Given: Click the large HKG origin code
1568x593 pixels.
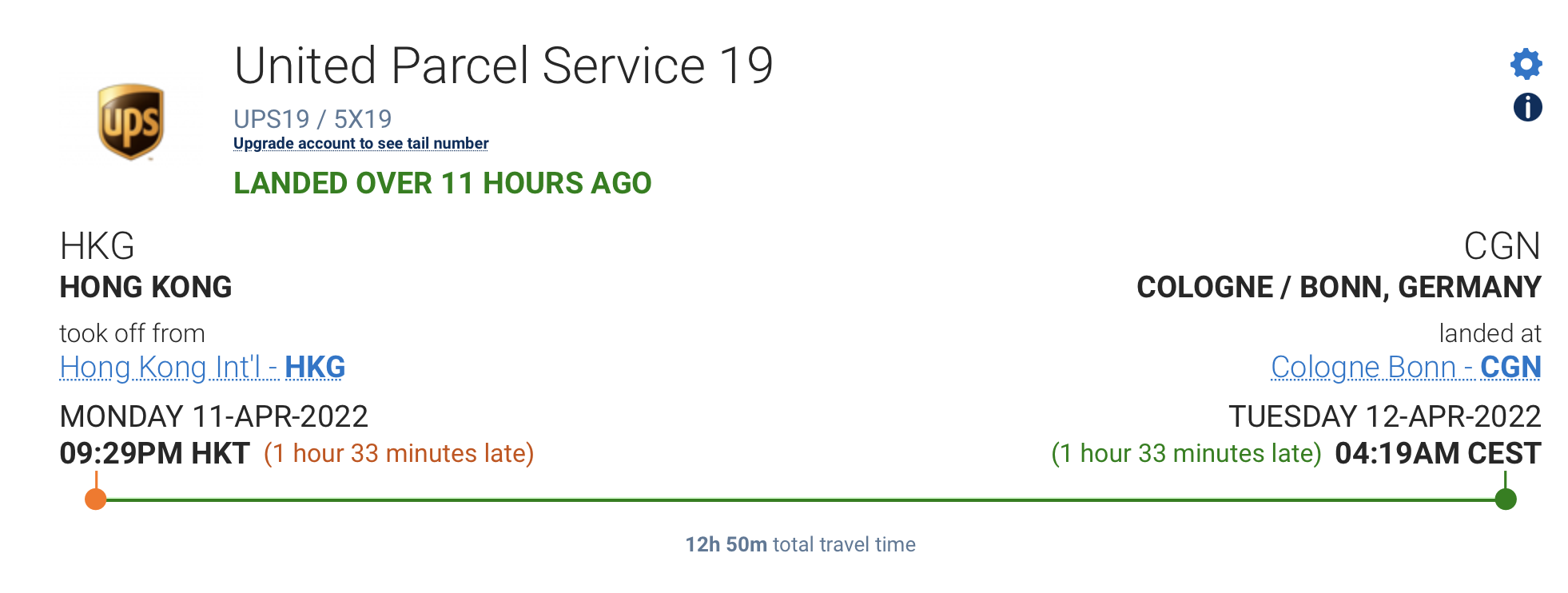Looking at the screenshot, I should [x=98, y=246].
